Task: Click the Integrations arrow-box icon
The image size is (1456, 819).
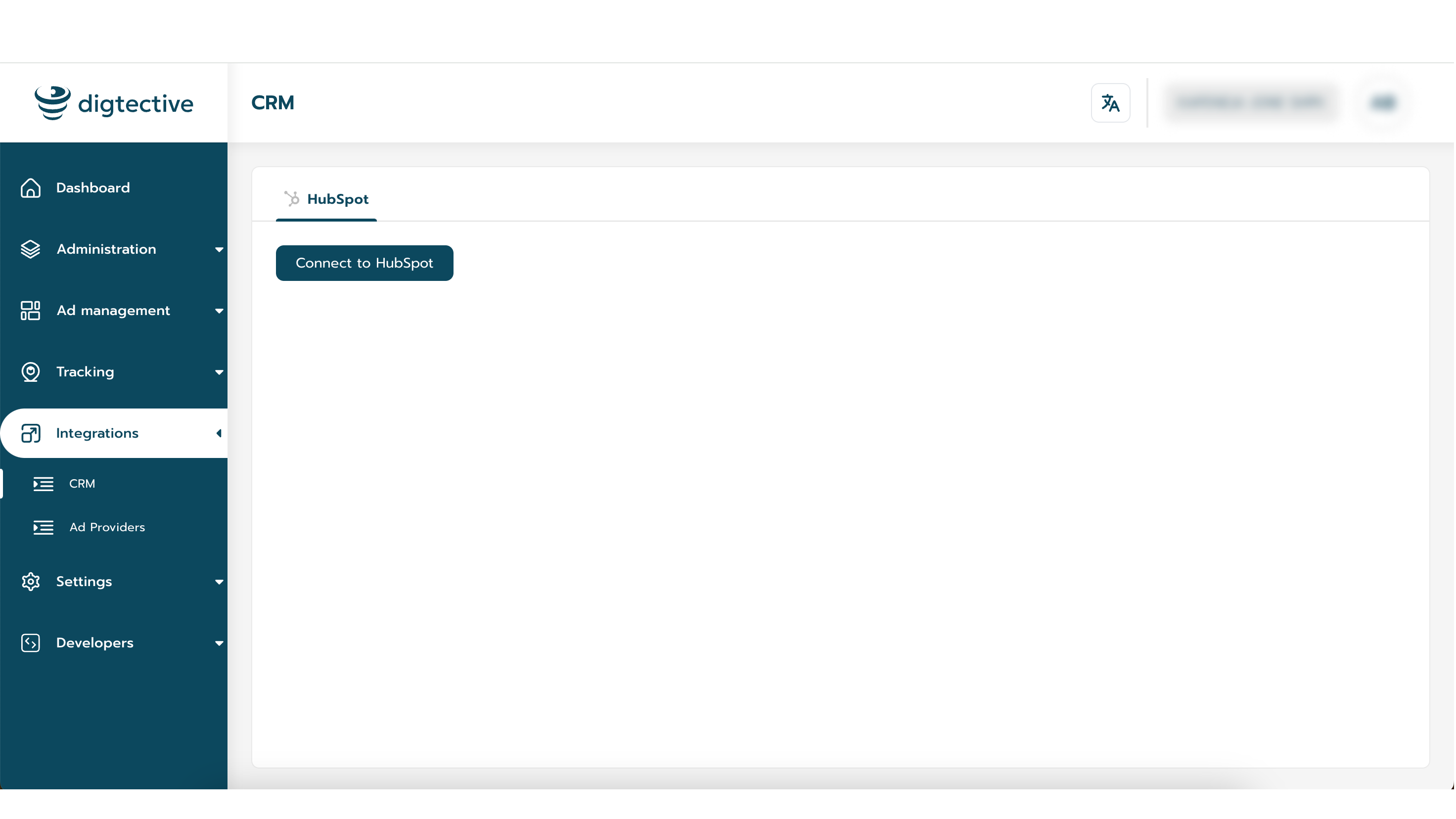Action: click(x=31, y=433)
